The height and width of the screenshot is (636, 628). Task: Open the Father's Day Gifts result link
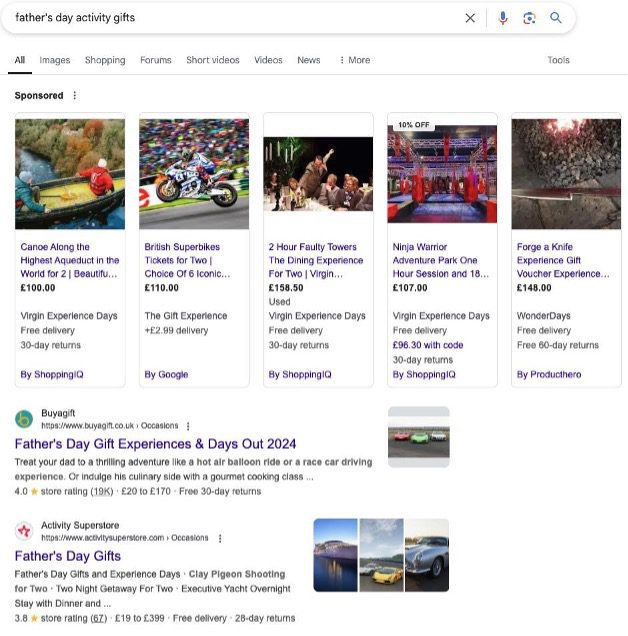[x=67, y=556]
